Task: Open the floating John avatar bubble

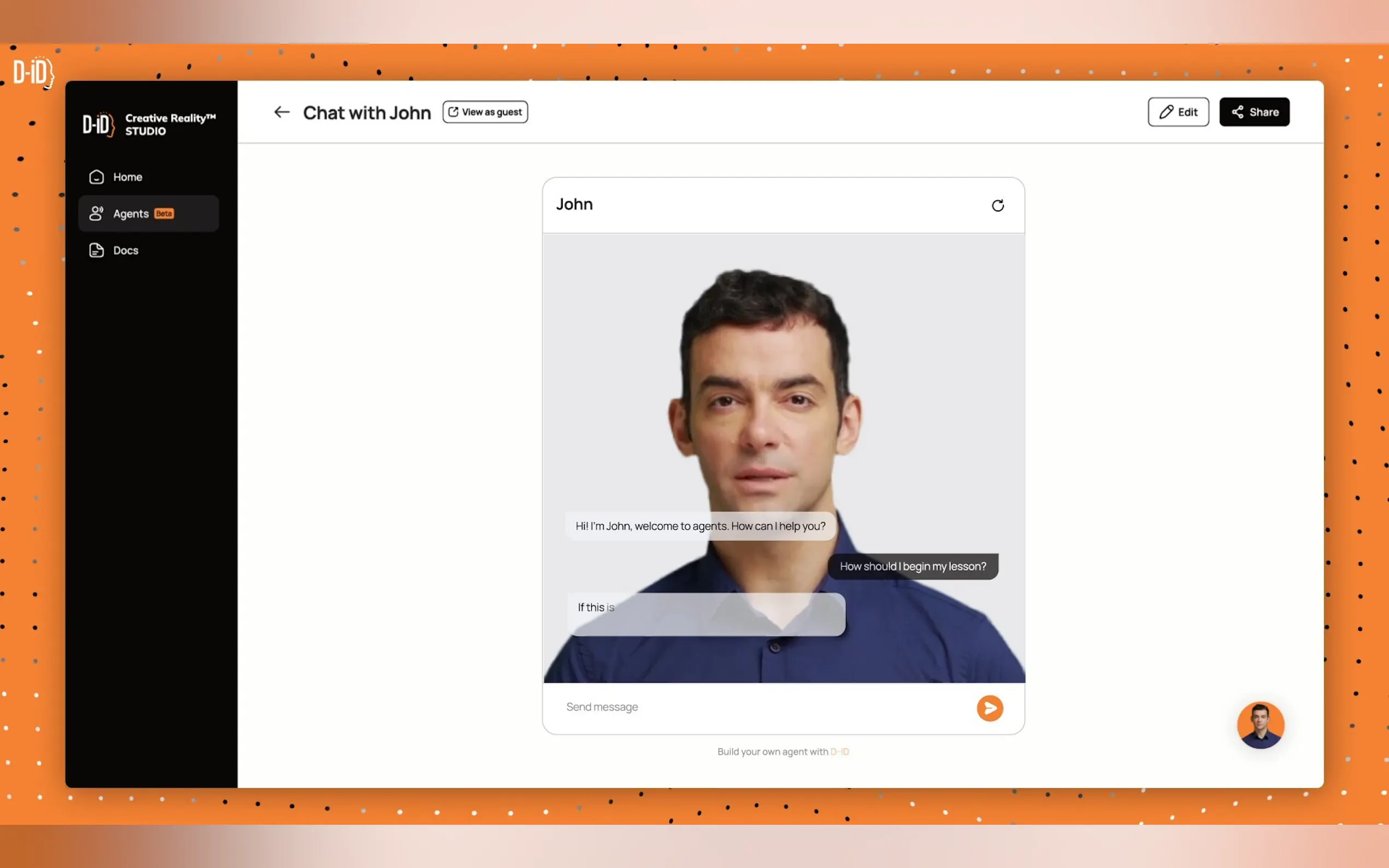Action: (1260, 725)
